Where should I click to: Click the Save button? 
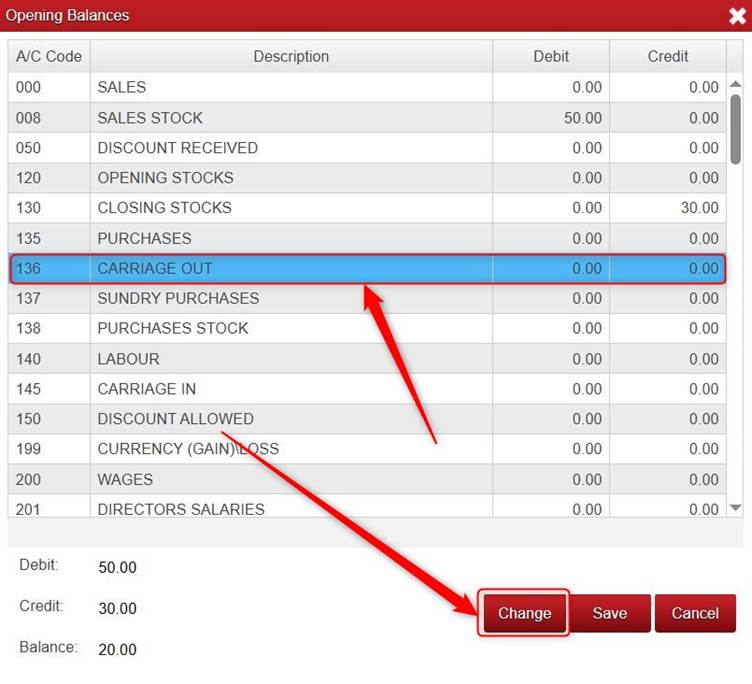point(610,613)
